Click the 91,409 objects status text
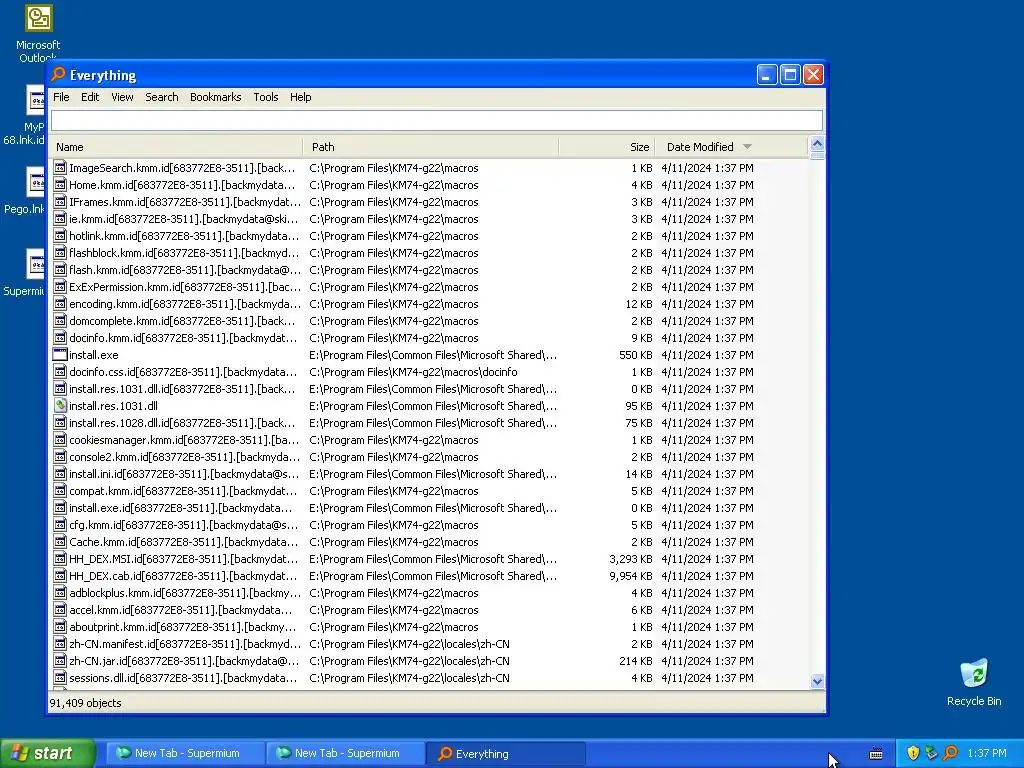 86,703
